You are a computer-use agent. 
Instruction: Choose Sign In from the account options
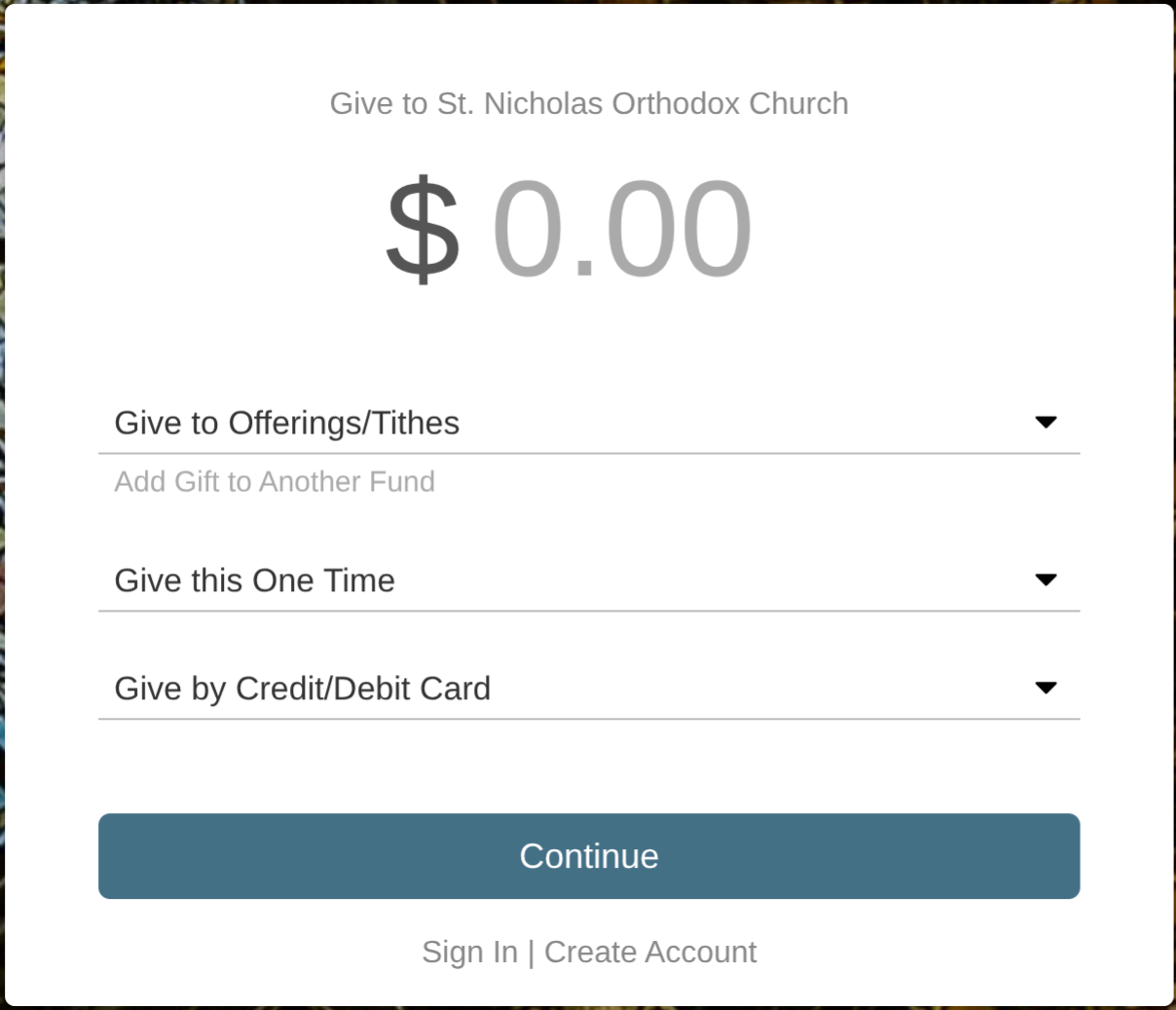[470, 952]
